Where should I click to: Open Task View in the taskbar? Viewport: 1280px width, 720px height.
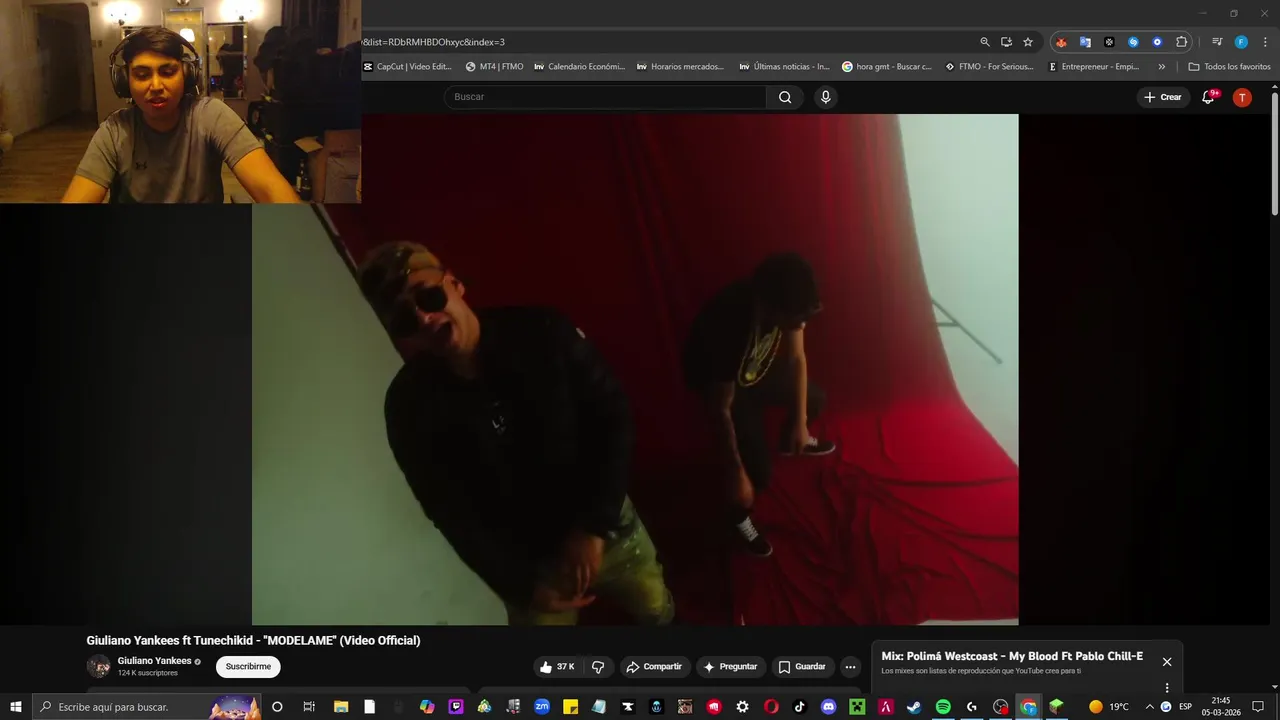pyautogui.click(x=309, y=707)
